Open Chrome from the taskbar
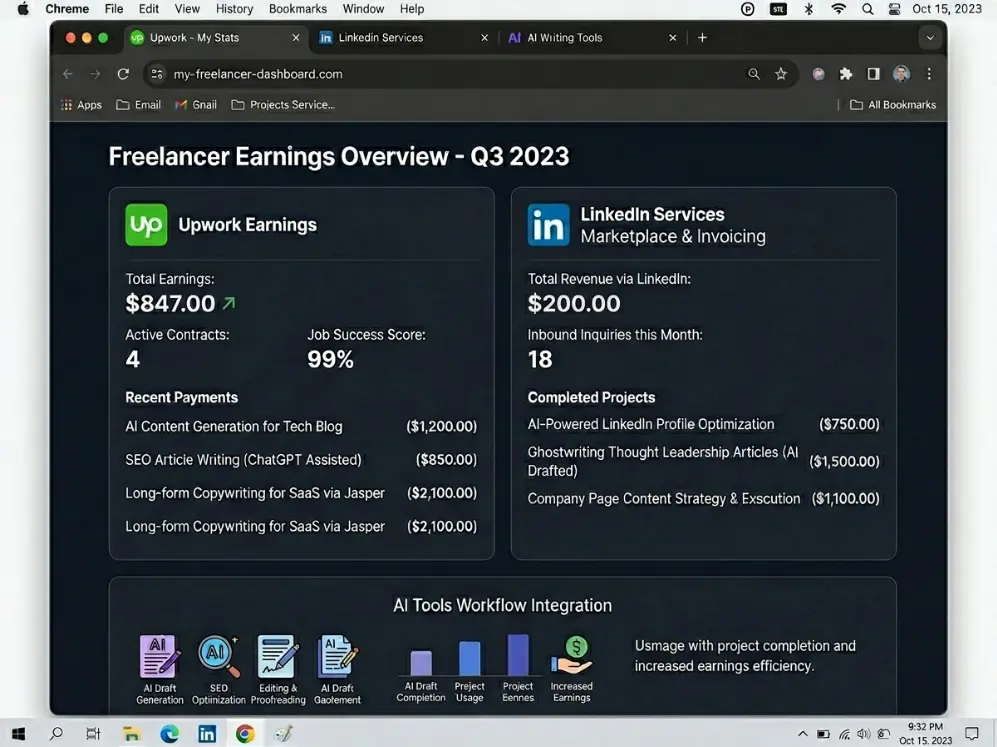The image size is (997, 747). pyautogui.click(x=245, y=734)
